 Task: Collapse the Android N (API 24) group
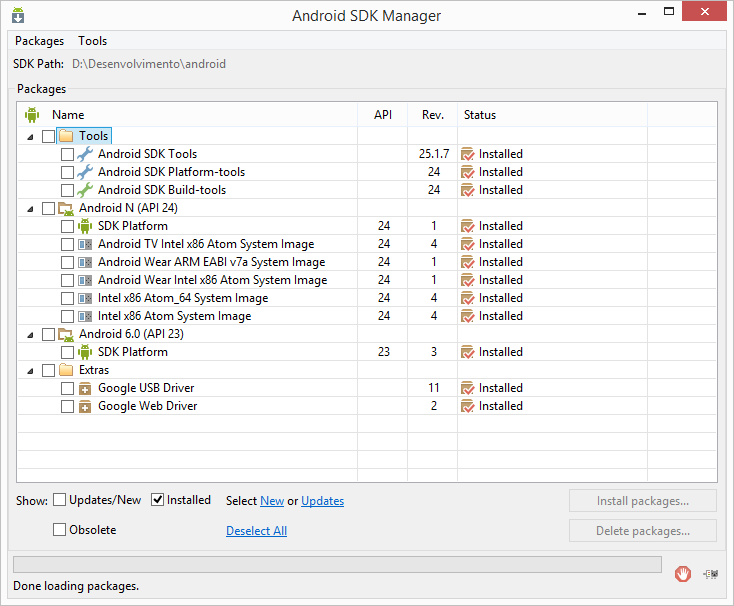(x=29, y=208)
